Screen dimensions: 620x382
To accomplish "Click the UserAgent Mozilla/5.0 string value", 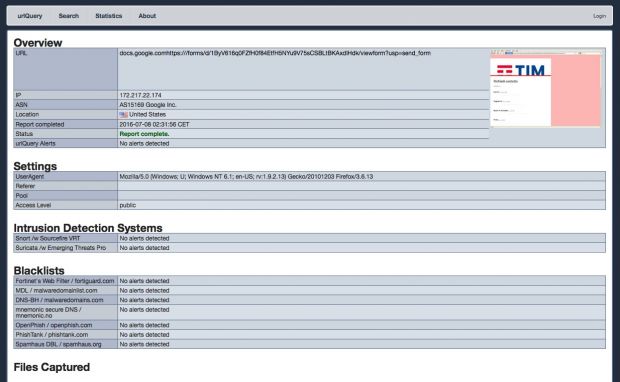I will coord(246,177).
